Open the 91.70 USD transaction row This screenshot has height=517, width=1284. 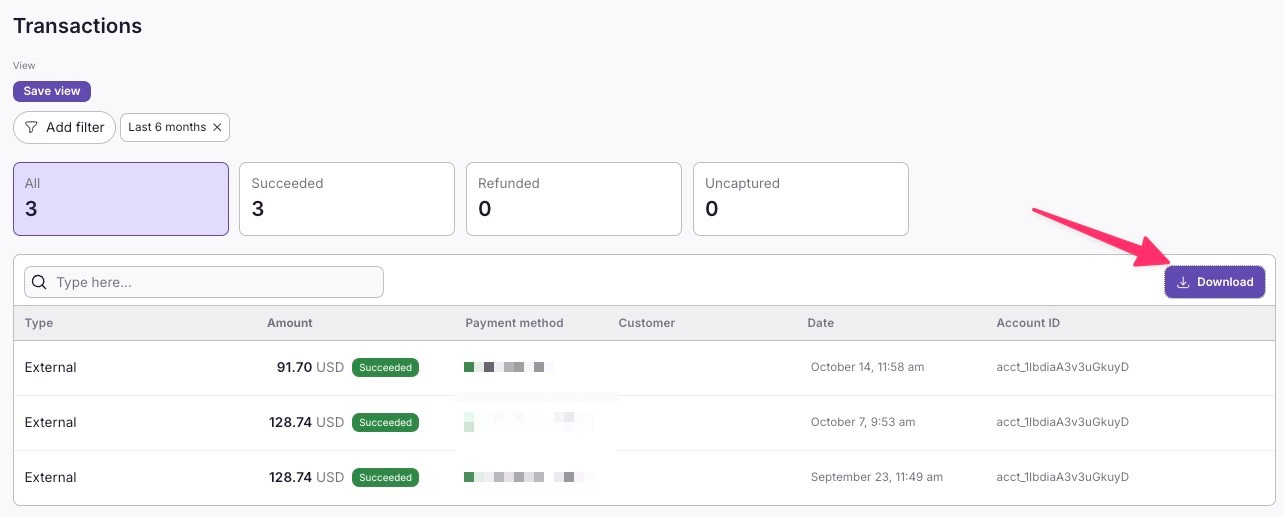coord(296,367)
